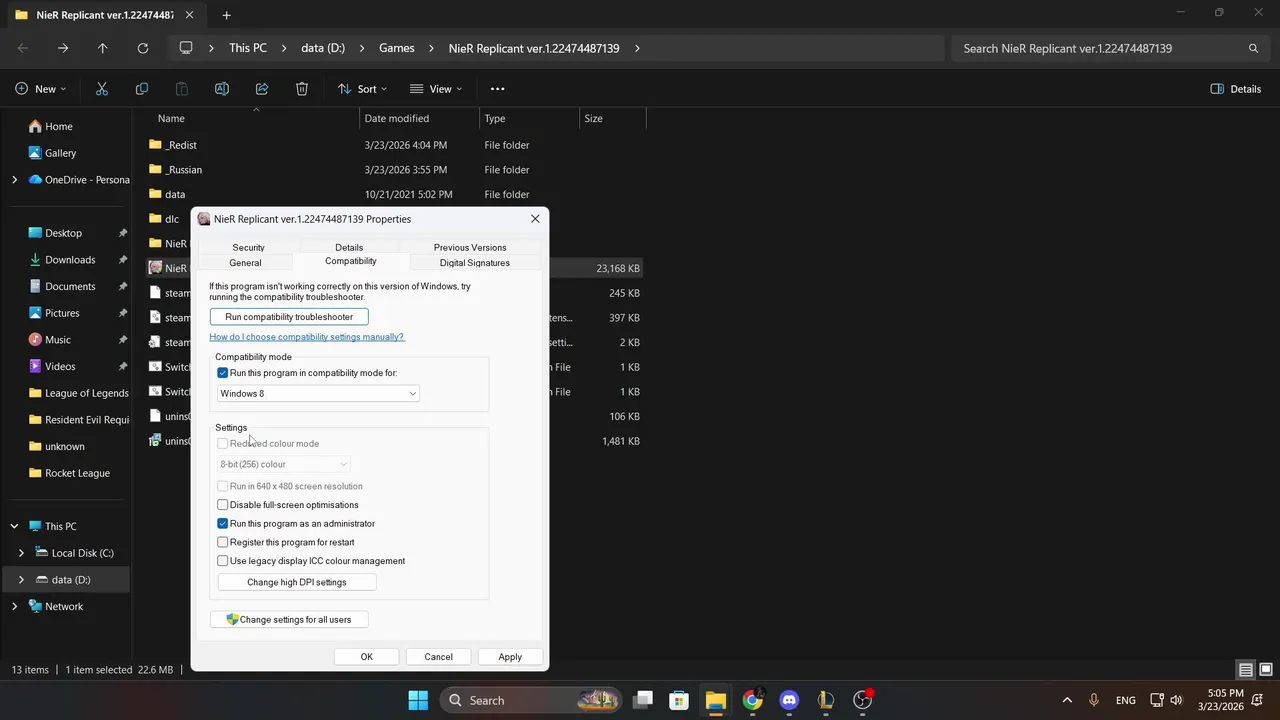
Task: Select the _Russian folder row
Action: (x=396, y=170)
